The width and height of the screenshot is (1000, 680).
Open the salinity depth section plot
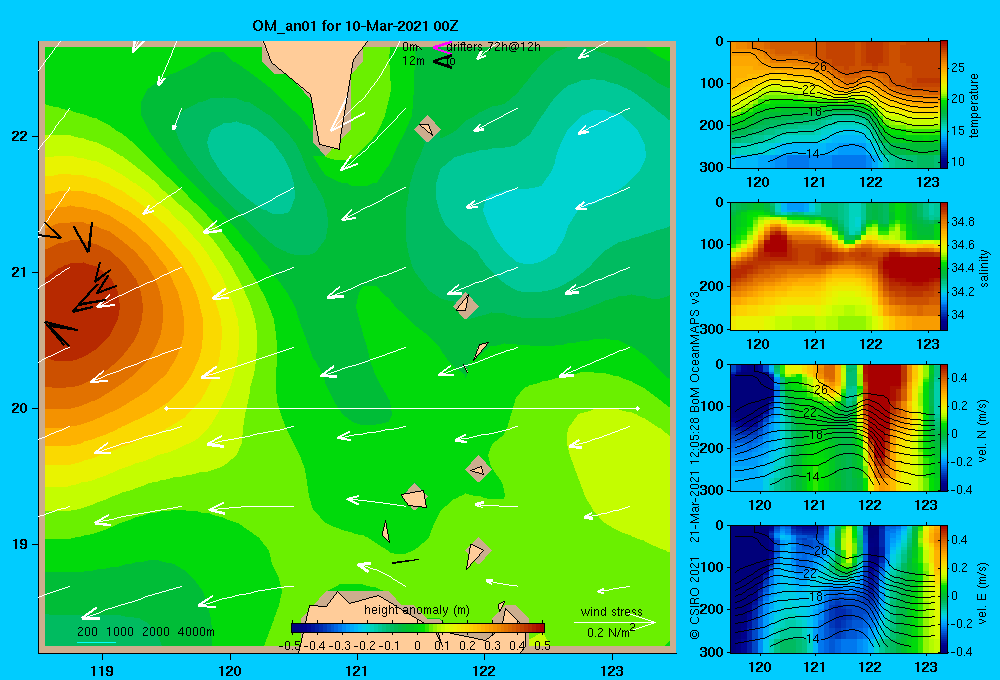pyautogui.click(x=834, y=266)
